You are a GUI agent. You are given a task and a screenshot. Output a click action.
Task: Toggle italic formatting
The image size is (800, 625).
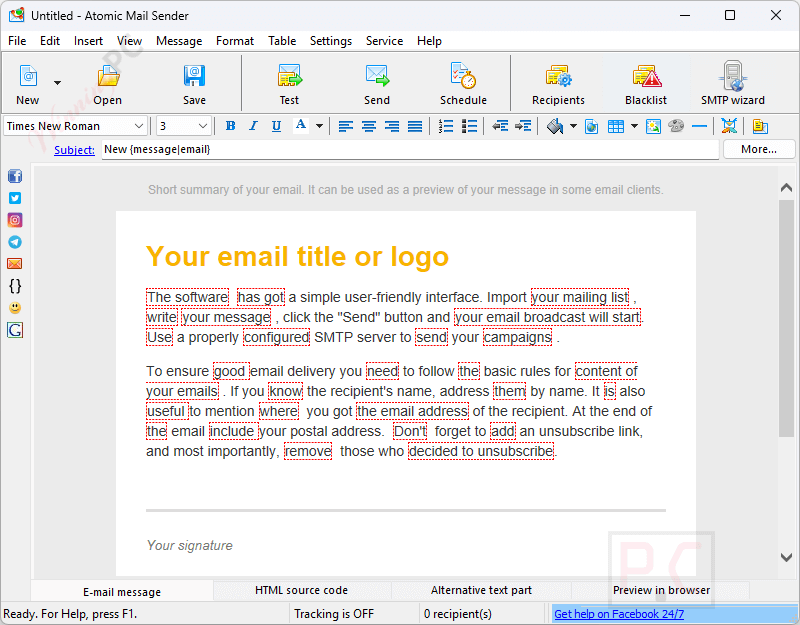coord(253,126)
